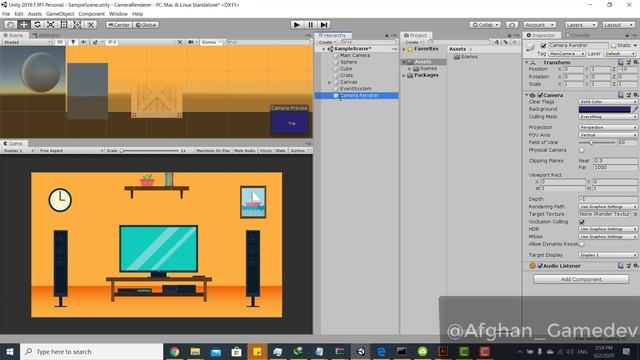Toggle the Occlusion Culling checkbox
The width and height of the screenshot is (640, 360).
[582, 222]
